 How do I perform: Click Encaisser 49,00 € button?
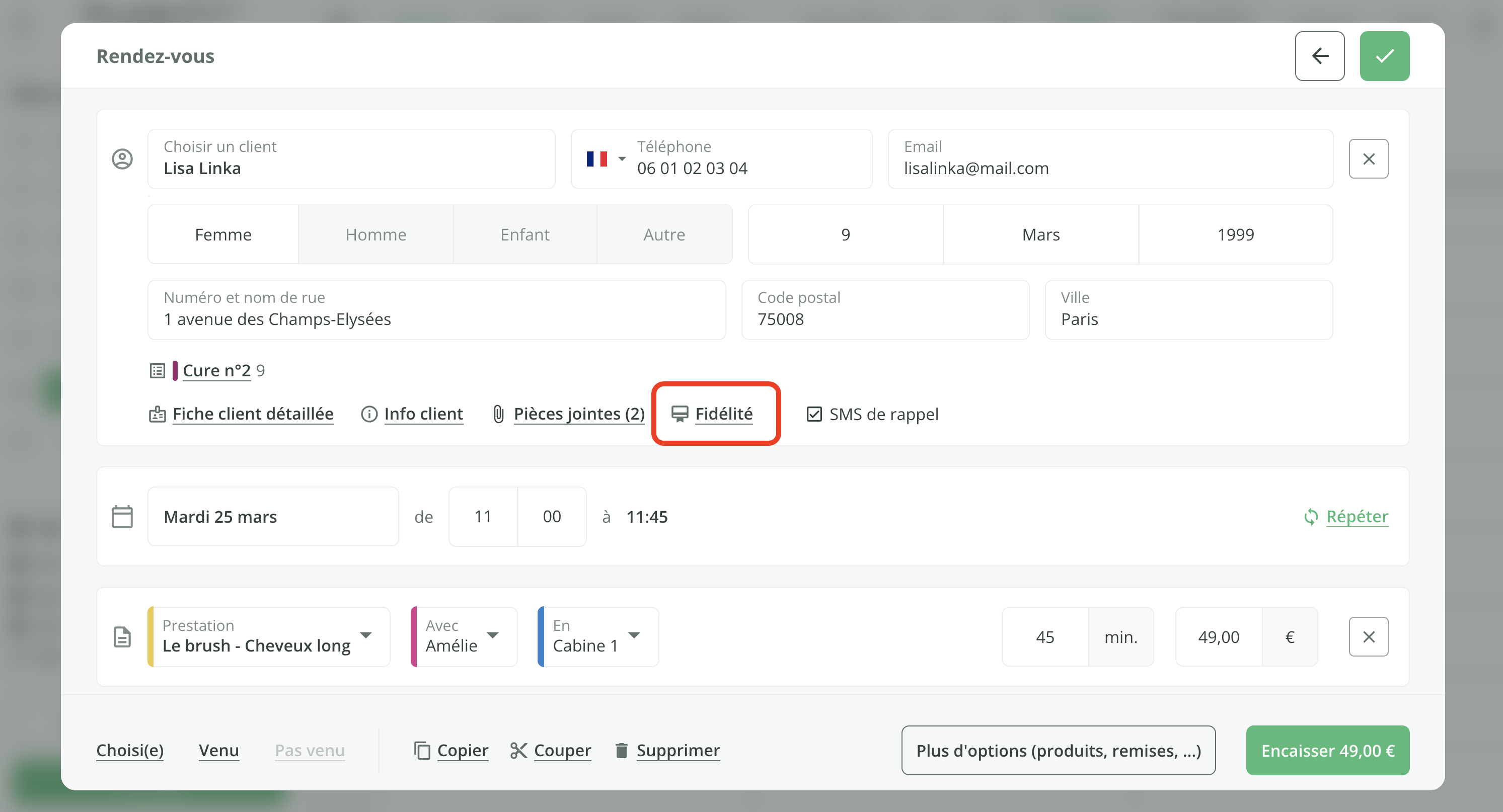[x=1327, y=750]
